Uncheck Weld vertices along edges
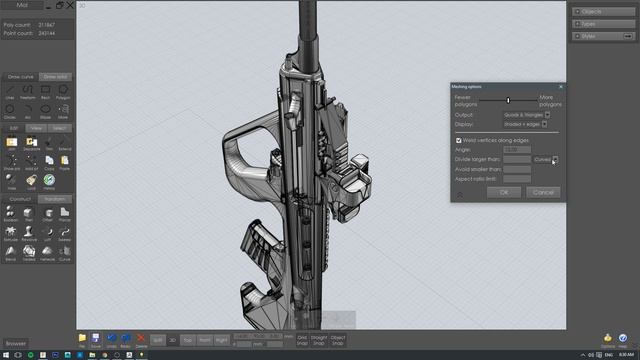Viewport: 640px width, 360px height. tap(458, 140)
